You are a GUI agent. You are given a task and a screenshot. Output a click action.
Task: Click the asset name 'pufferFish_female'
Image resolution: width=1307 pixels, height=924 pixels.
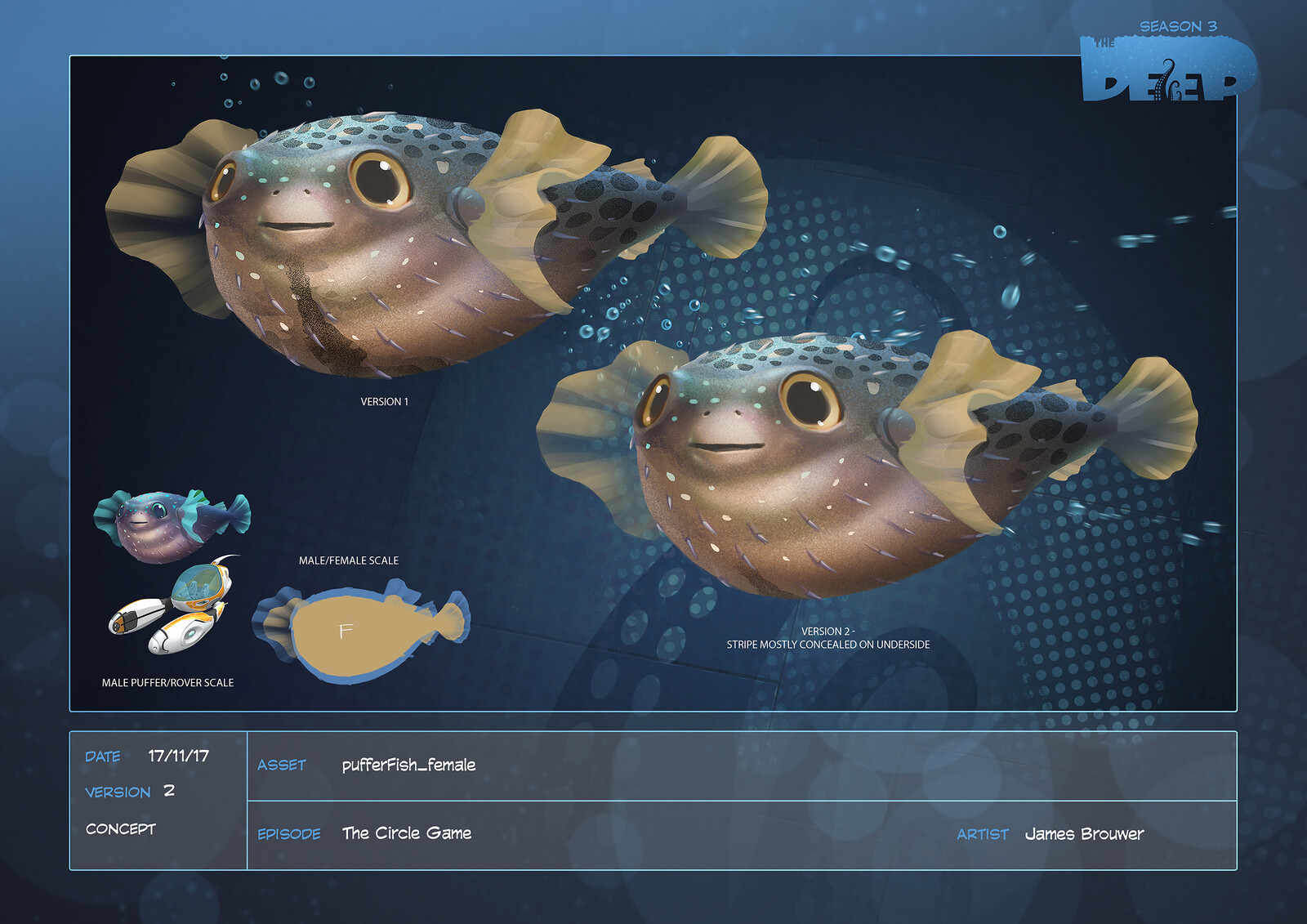(x=408, y=766)
